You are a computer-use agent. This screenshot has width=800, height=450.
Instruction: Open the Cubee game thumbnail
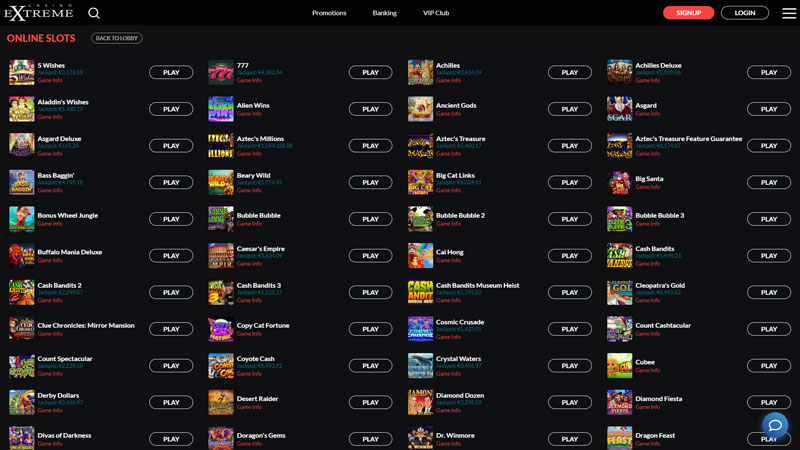tap(619, 366)
